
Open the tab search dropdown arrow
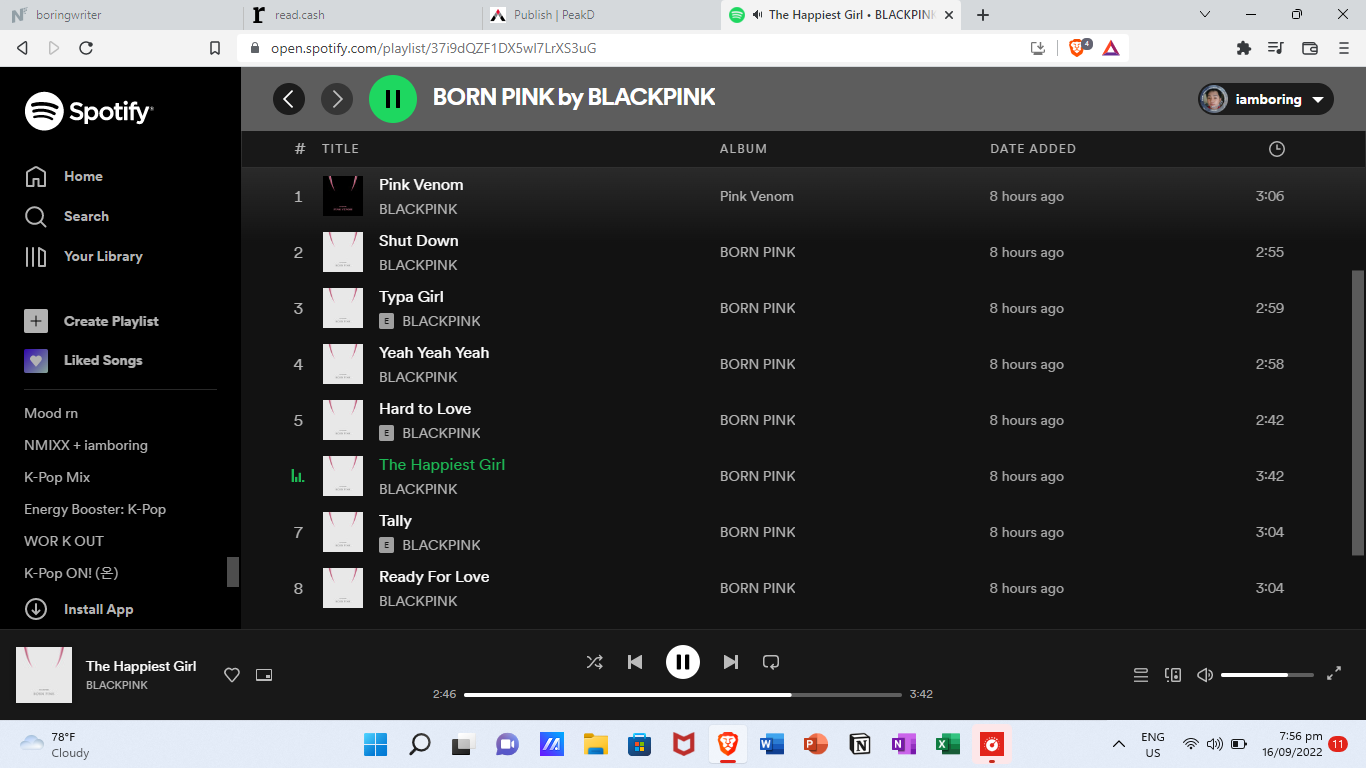tap(1205, 15)
